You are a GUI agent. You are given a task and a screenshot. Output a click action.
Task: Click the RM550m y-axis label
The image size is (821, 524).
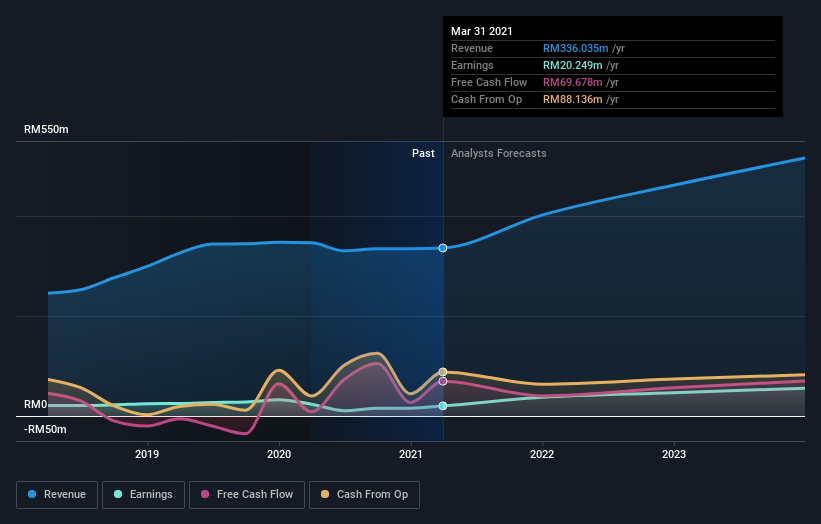[46, 129]
